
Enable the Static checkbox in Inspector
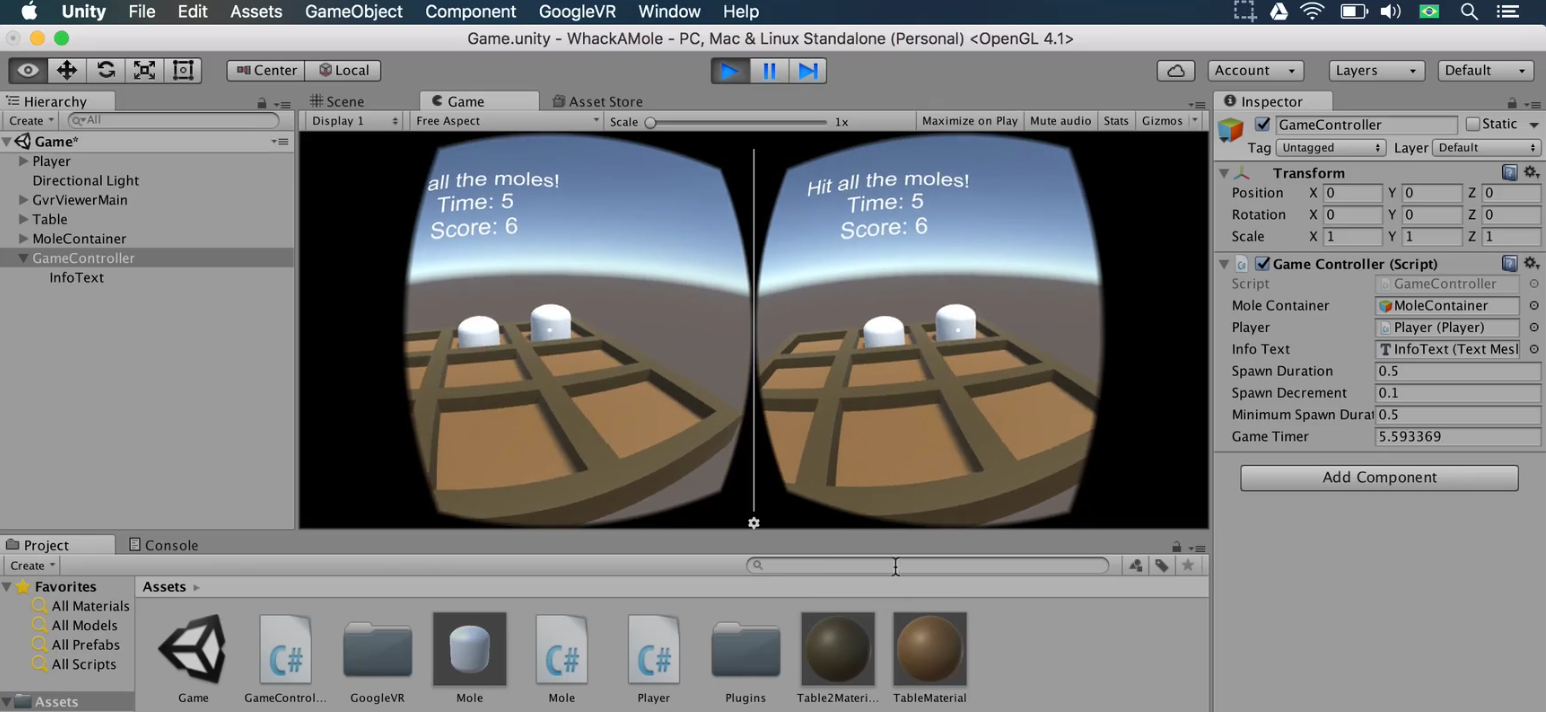click(x=1473, y=123)
